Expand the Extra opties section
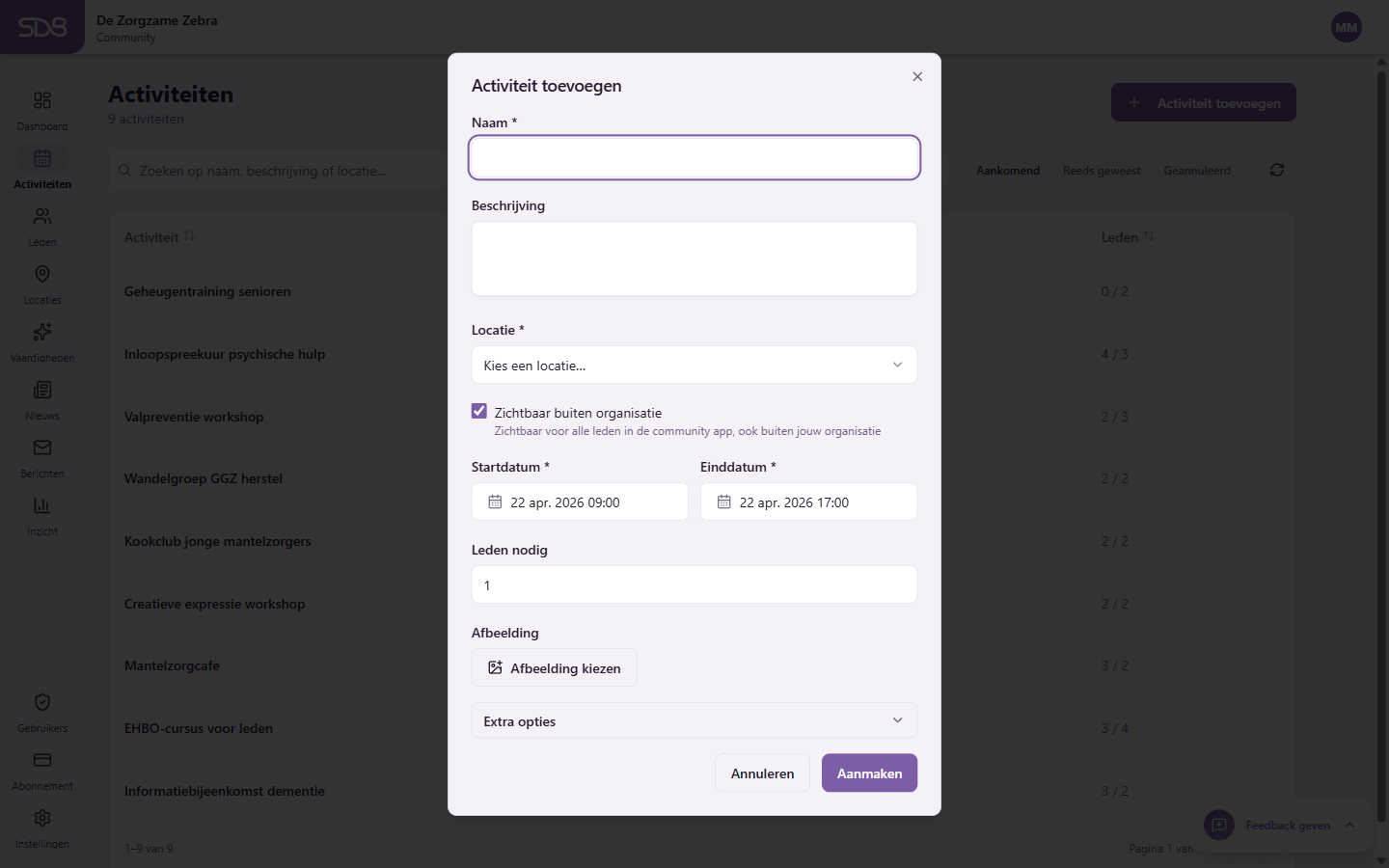The height and width of the screenshot is (868, 1389). 694,721
